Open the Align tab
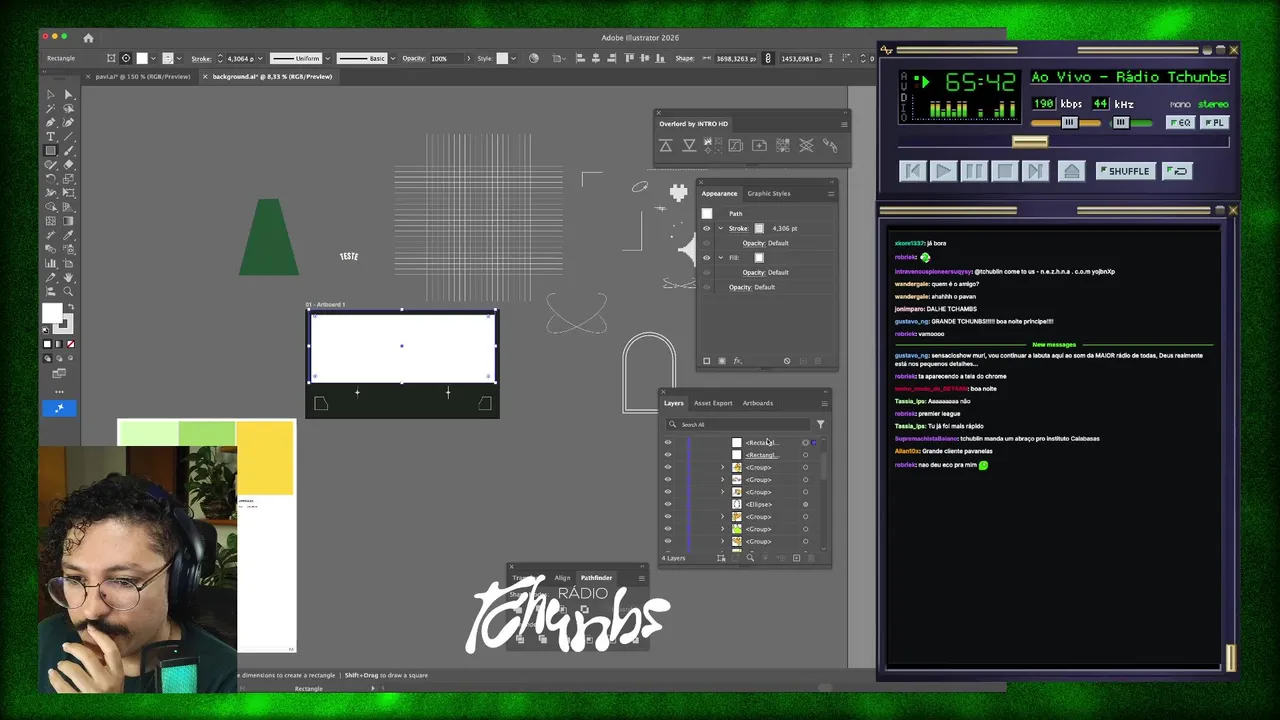Image resolution: width=1280 pixels, height=720 pixels. (562, 578)
